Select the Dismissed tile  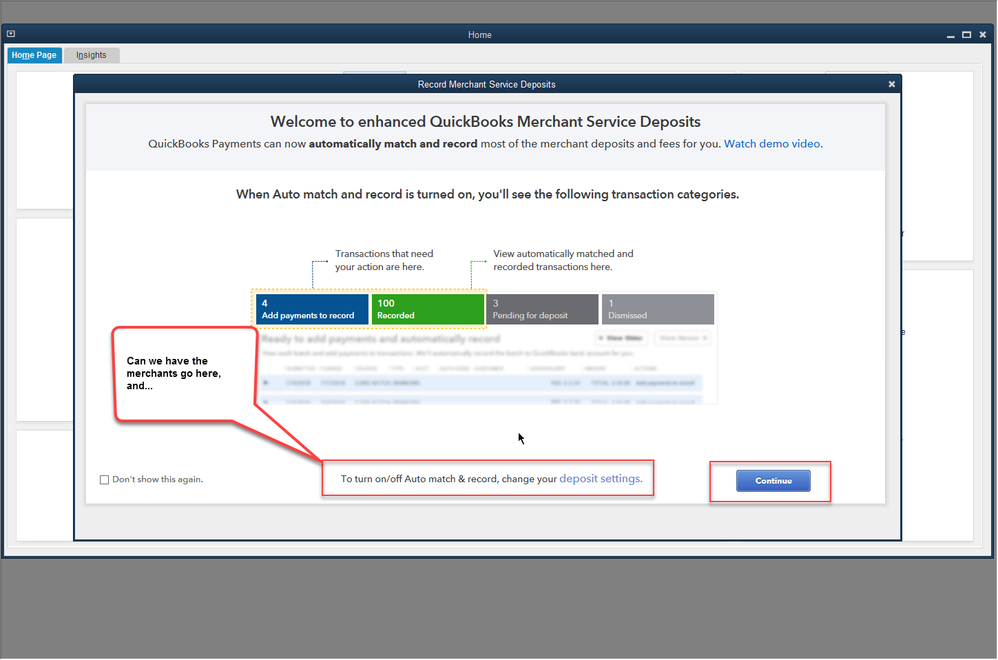[x=657, y=309]
